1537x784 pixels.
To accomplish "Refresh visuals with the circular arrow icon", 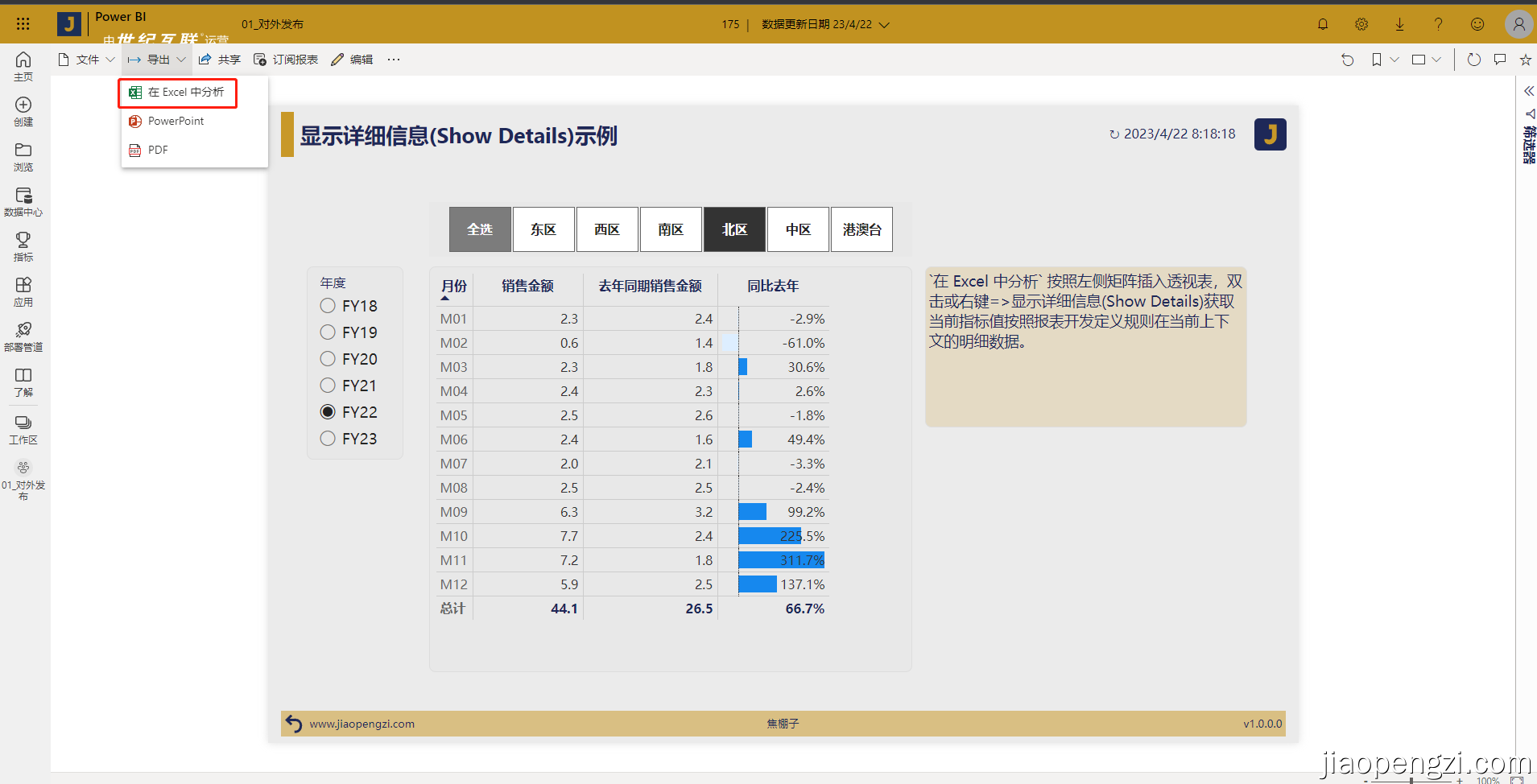I will tap(1474, 60).
